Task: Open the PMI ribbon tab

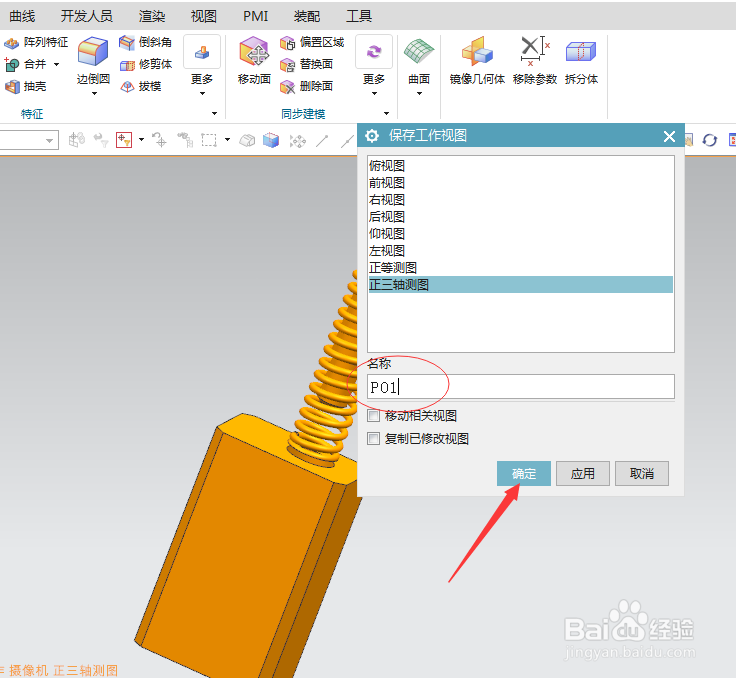Action: [255, 16]
